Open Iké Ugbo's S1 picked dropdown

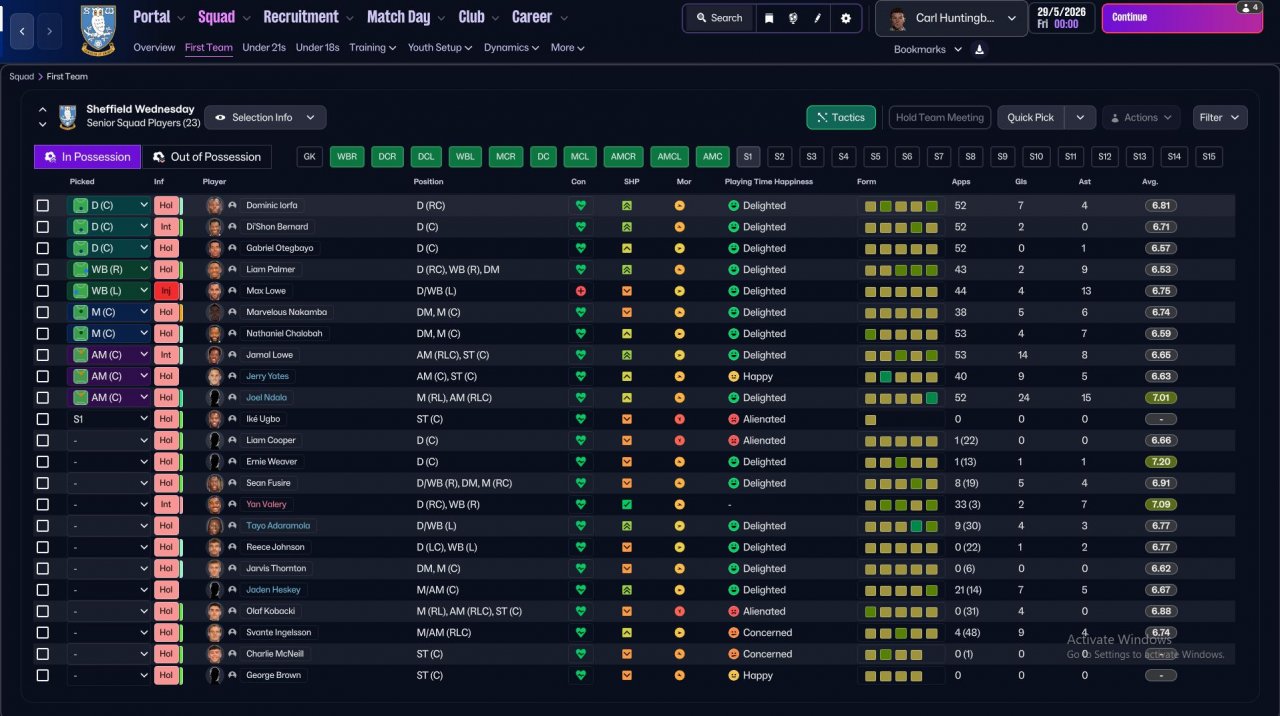point(109,419)
